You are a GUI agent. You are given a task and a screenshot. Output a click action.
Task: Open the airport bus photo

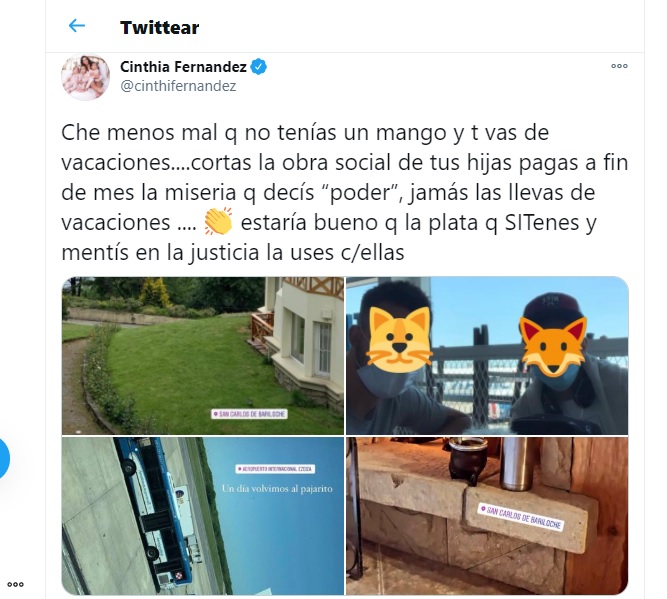click(x=203, y=516)
